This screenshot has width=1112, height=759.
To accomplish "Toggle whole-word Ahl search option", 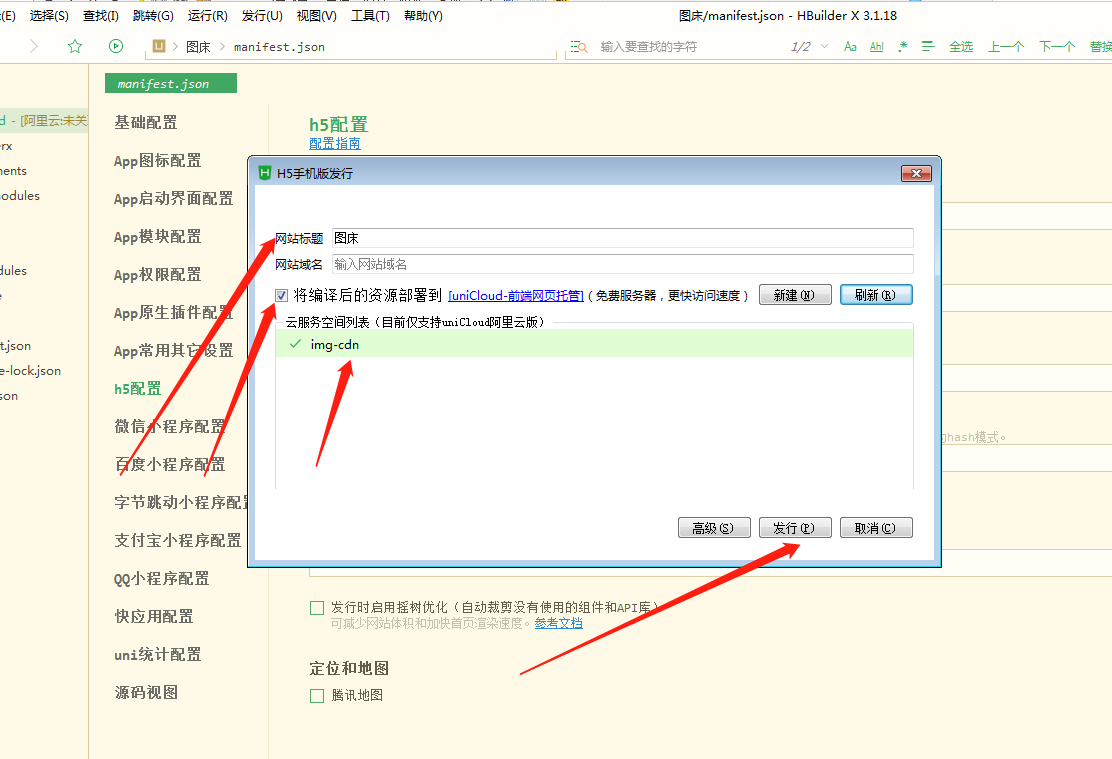I will click(x=877, y=47).
